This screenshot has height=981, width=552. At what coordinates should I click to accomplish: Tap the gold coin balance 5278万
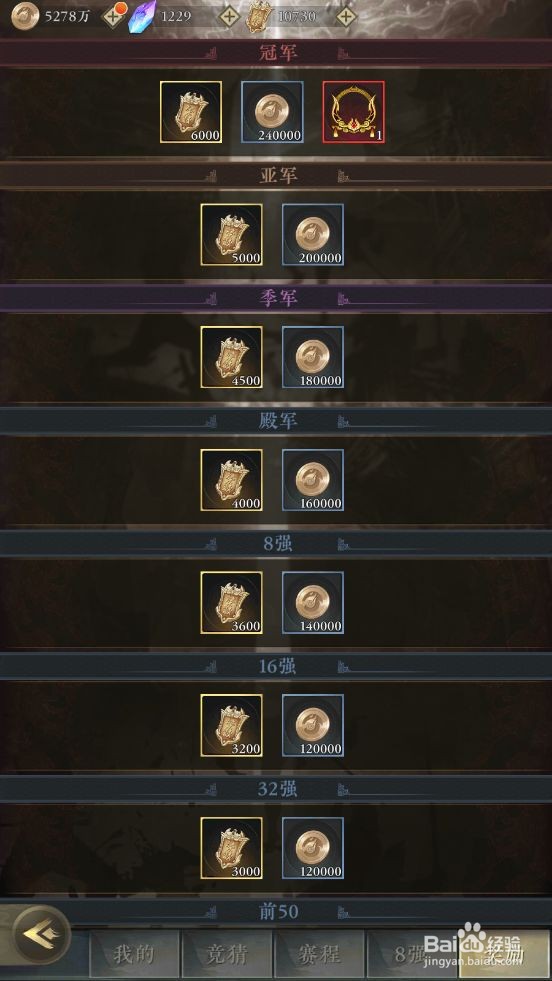point(67,16)
